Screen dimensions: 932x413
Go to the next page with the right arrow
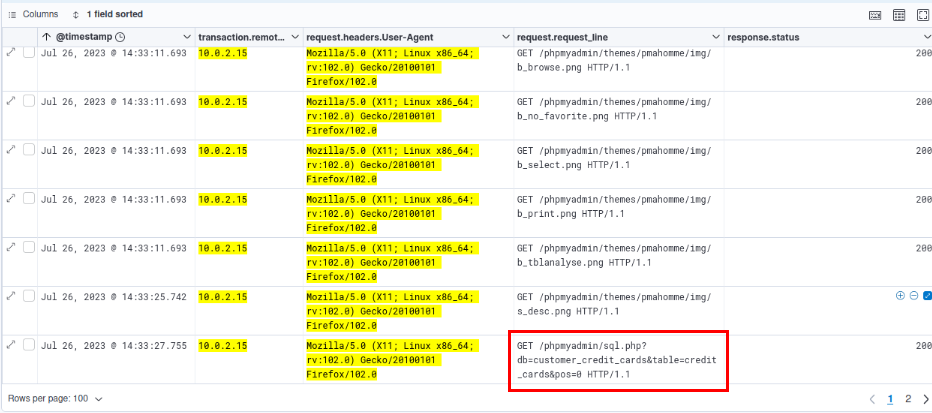(x=925, y=399)
